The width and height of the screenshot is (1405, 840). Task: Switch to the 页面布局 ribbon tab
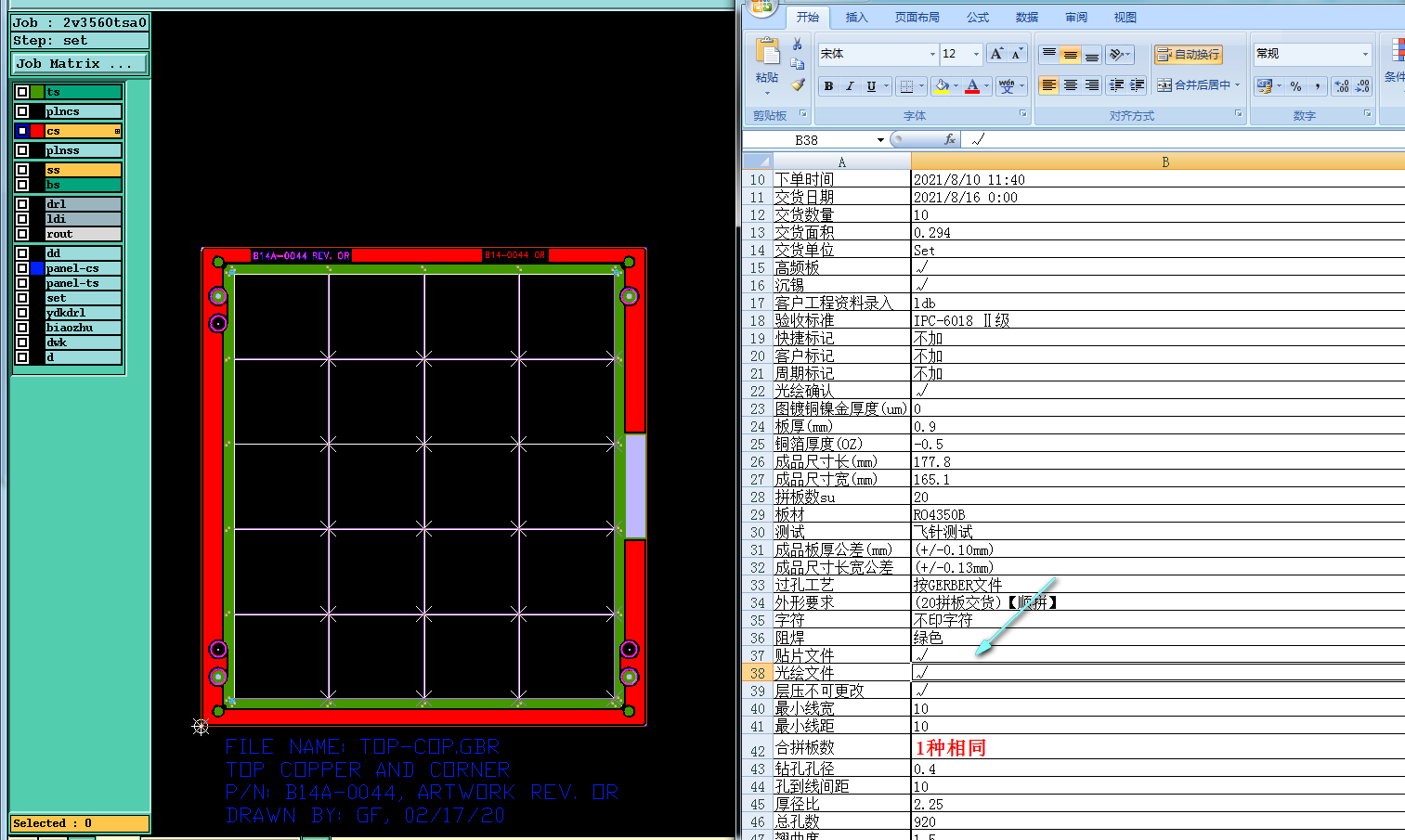pyautogui.click(x=917, y=18)
